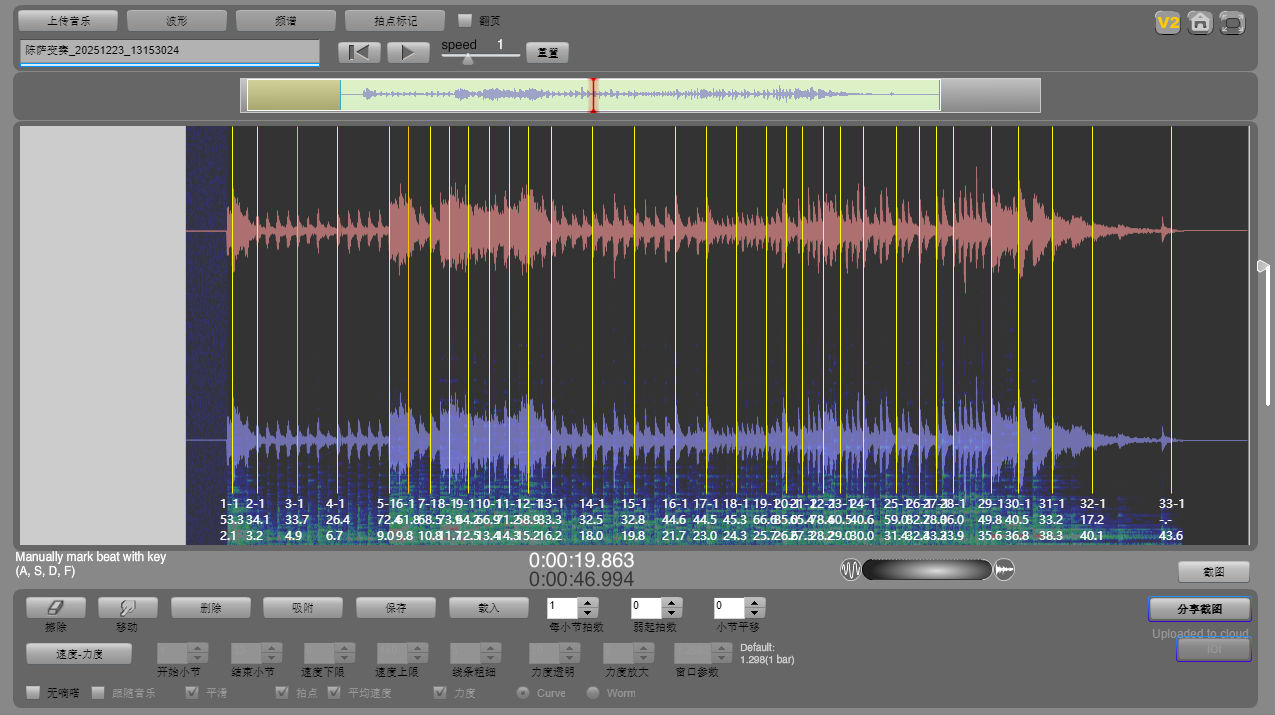The width and height of the screenshot is (1275, 715).
Task: Click the playback speed slider handle
Action: click(467, 58)
